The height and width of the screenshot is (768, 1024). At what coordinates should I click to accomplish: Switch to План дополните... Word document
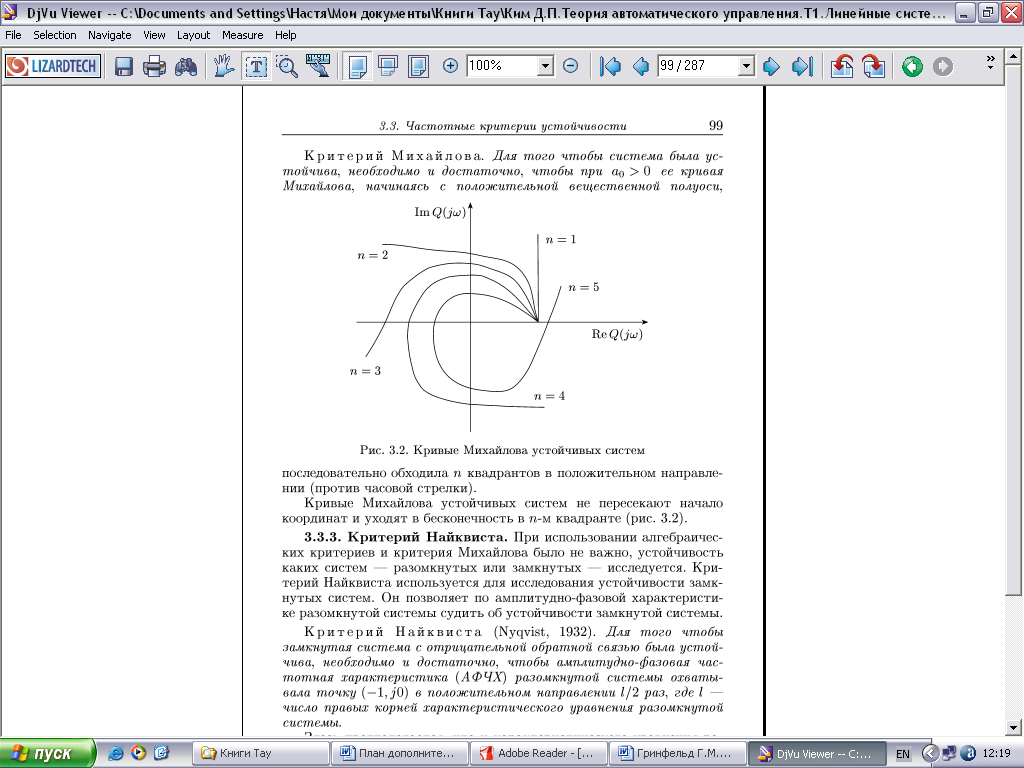(399, 754)
